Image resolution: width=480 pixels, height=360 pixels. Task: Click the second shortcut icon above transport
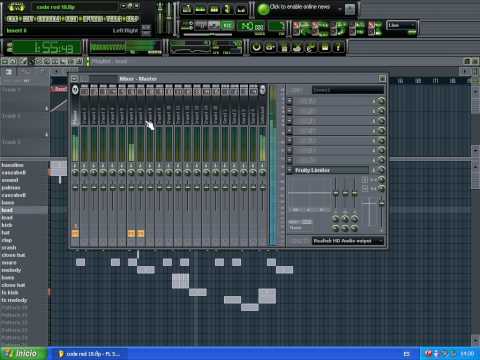(200, 9)
